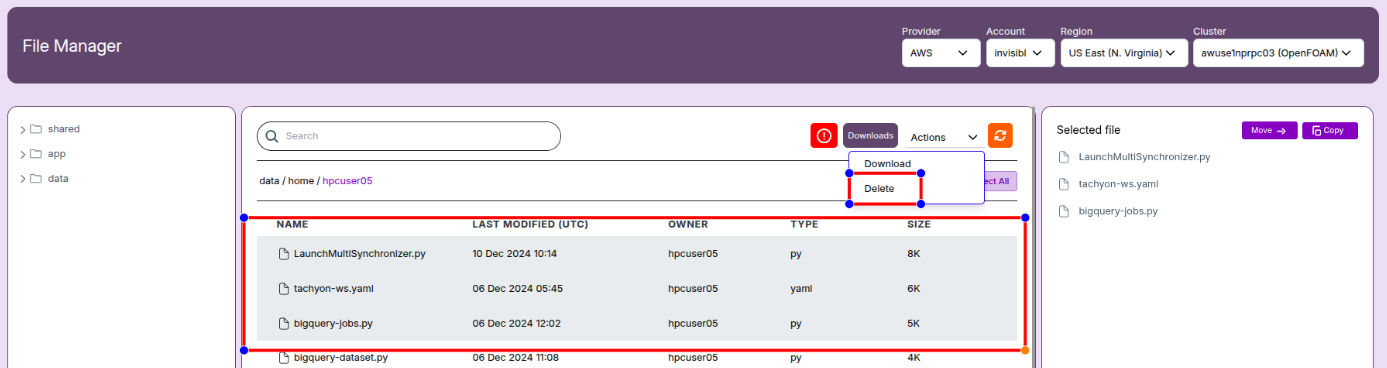Click file icon beside bigquery-jobs.py in table
Image resolution: width=1387 pixels, height=368 pixels.
(284, 324)
